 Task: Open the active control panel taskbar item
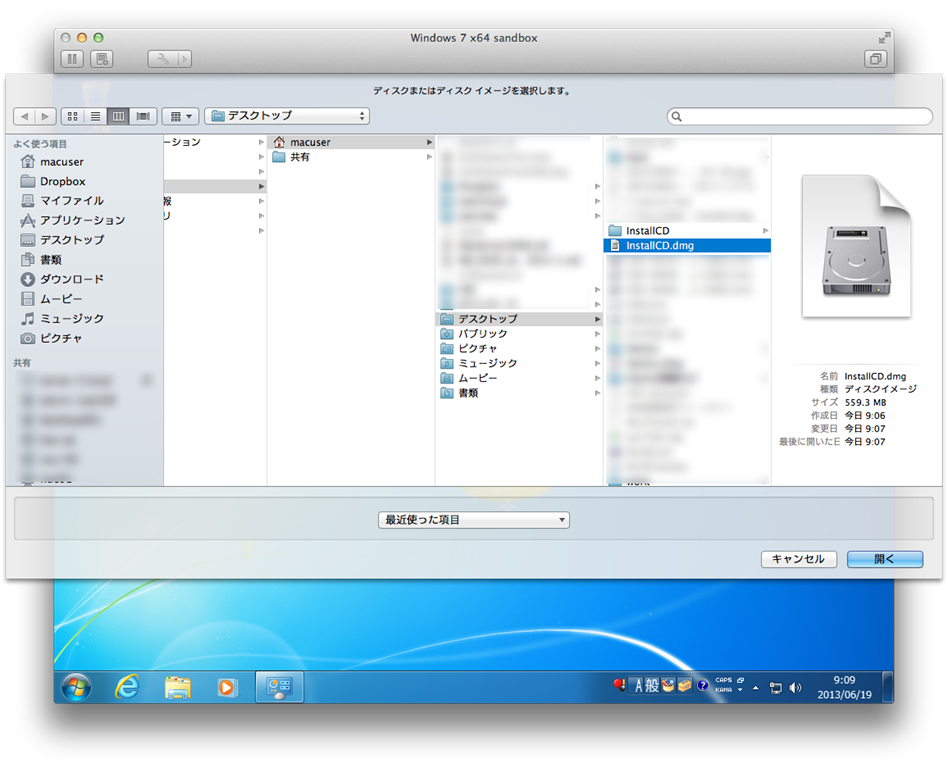[x=279, y=688]
